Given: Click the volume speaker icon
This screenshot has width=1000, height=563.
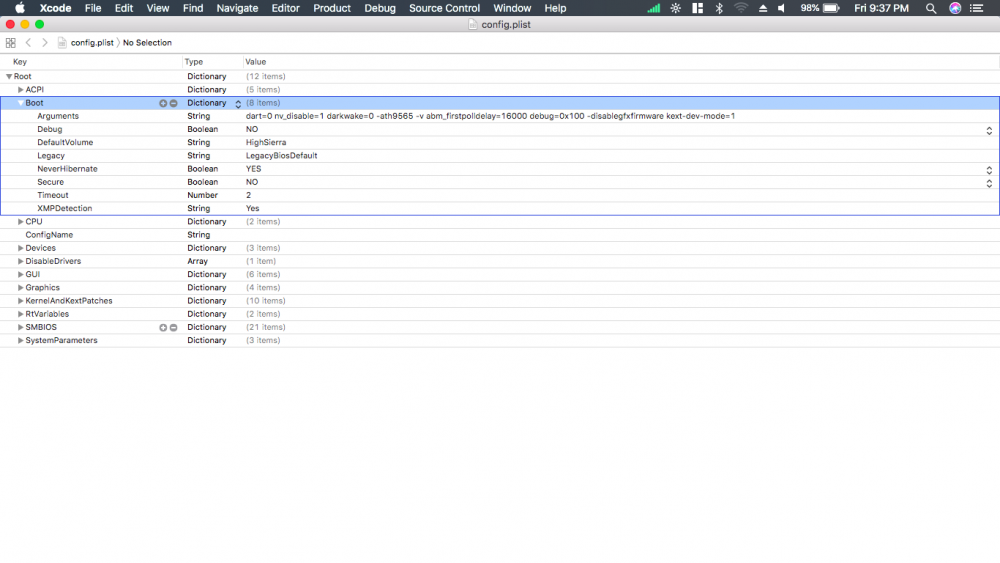Looking at the screenshot, I should pos(782,8).
